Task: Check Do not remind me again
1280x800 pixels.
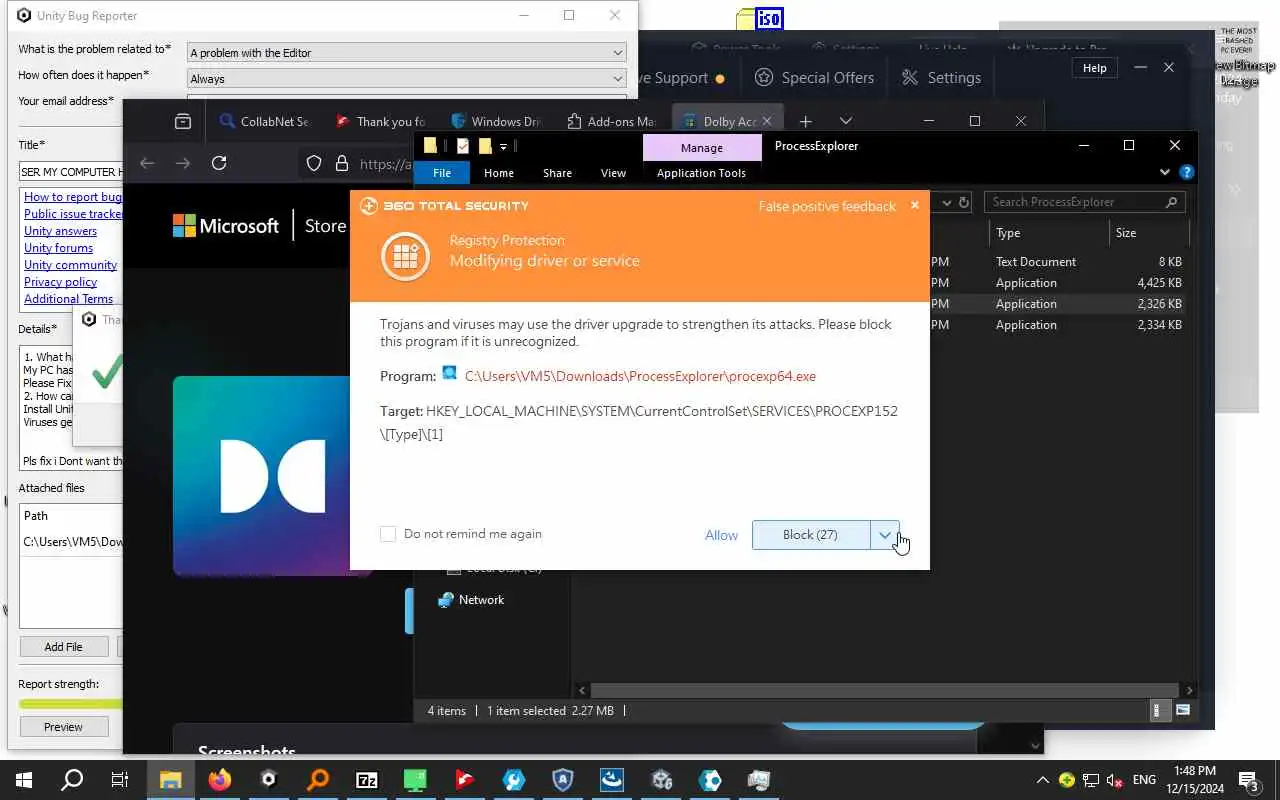Action: click(388, 534)
